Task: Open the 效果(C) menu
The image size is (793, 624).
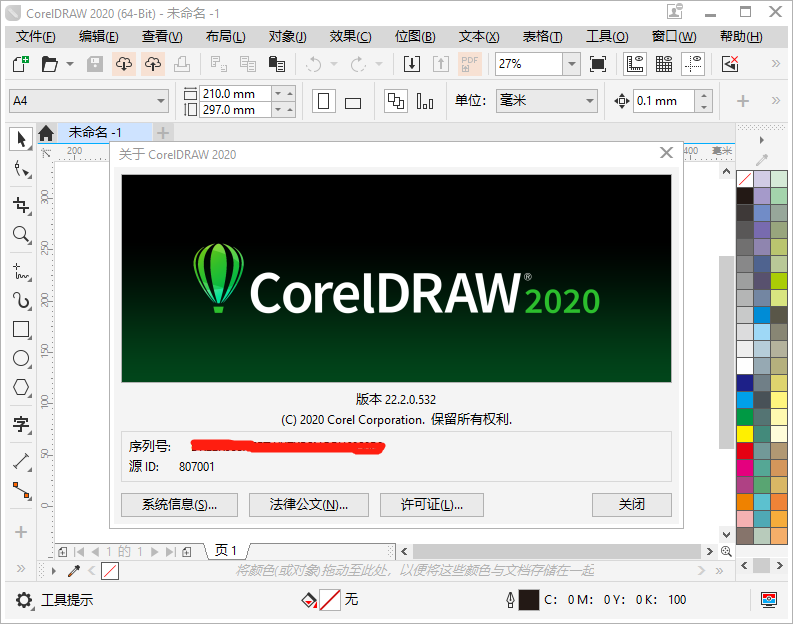Action: (x=350, y=37)
